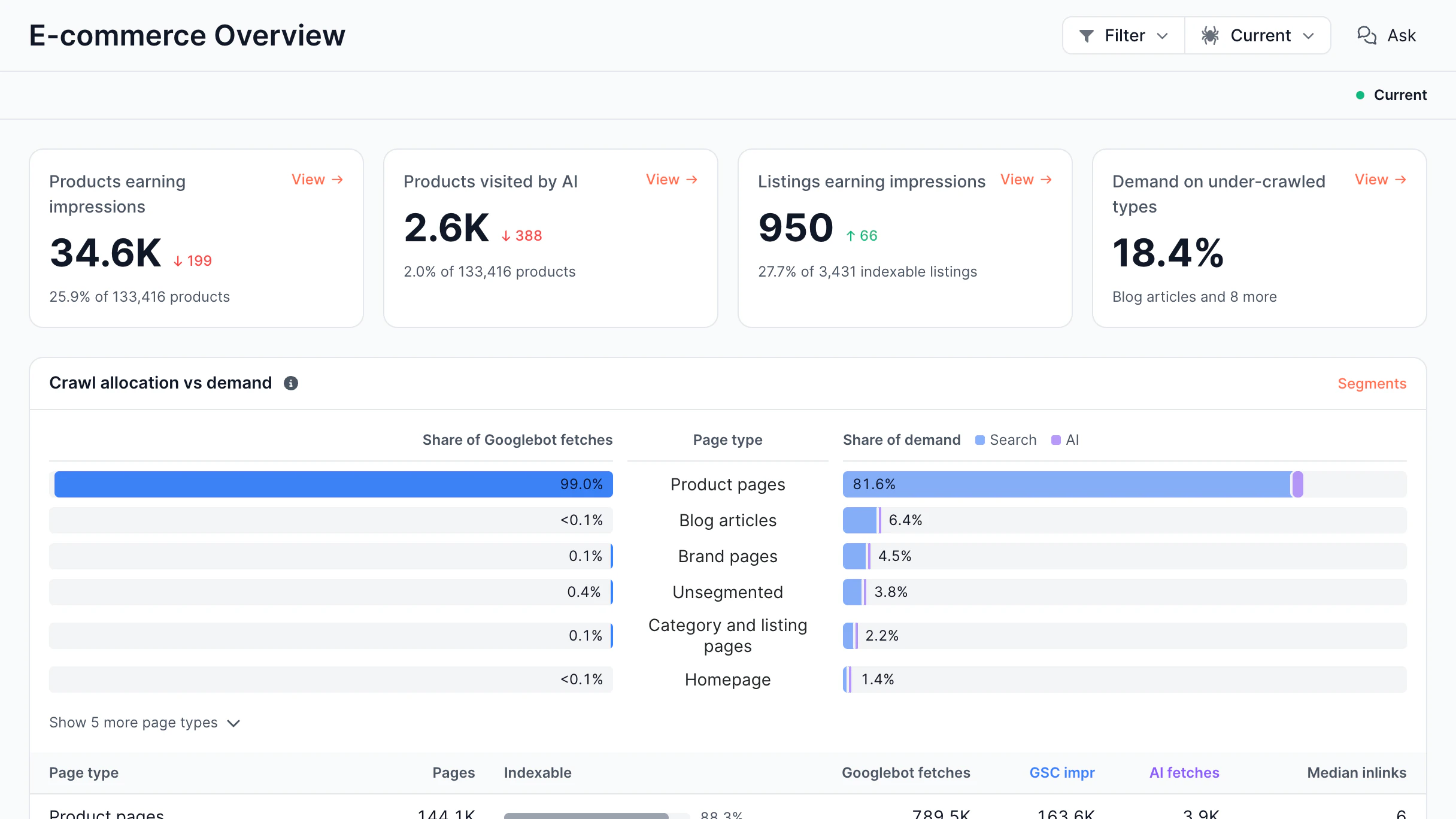1456x819 pixels.
Task: Open the Current crawl dropdown
Action: pos(1257,36)
